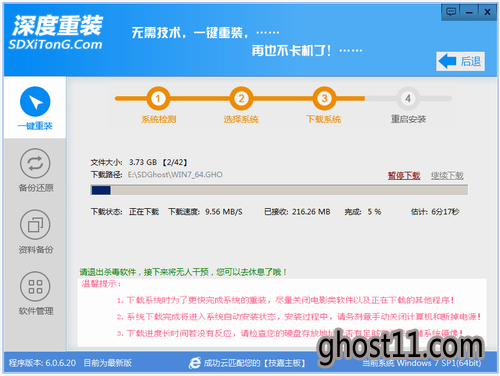Click the 继续下载 link
Screen dimensions: 500x376
(x=447, y=175)
